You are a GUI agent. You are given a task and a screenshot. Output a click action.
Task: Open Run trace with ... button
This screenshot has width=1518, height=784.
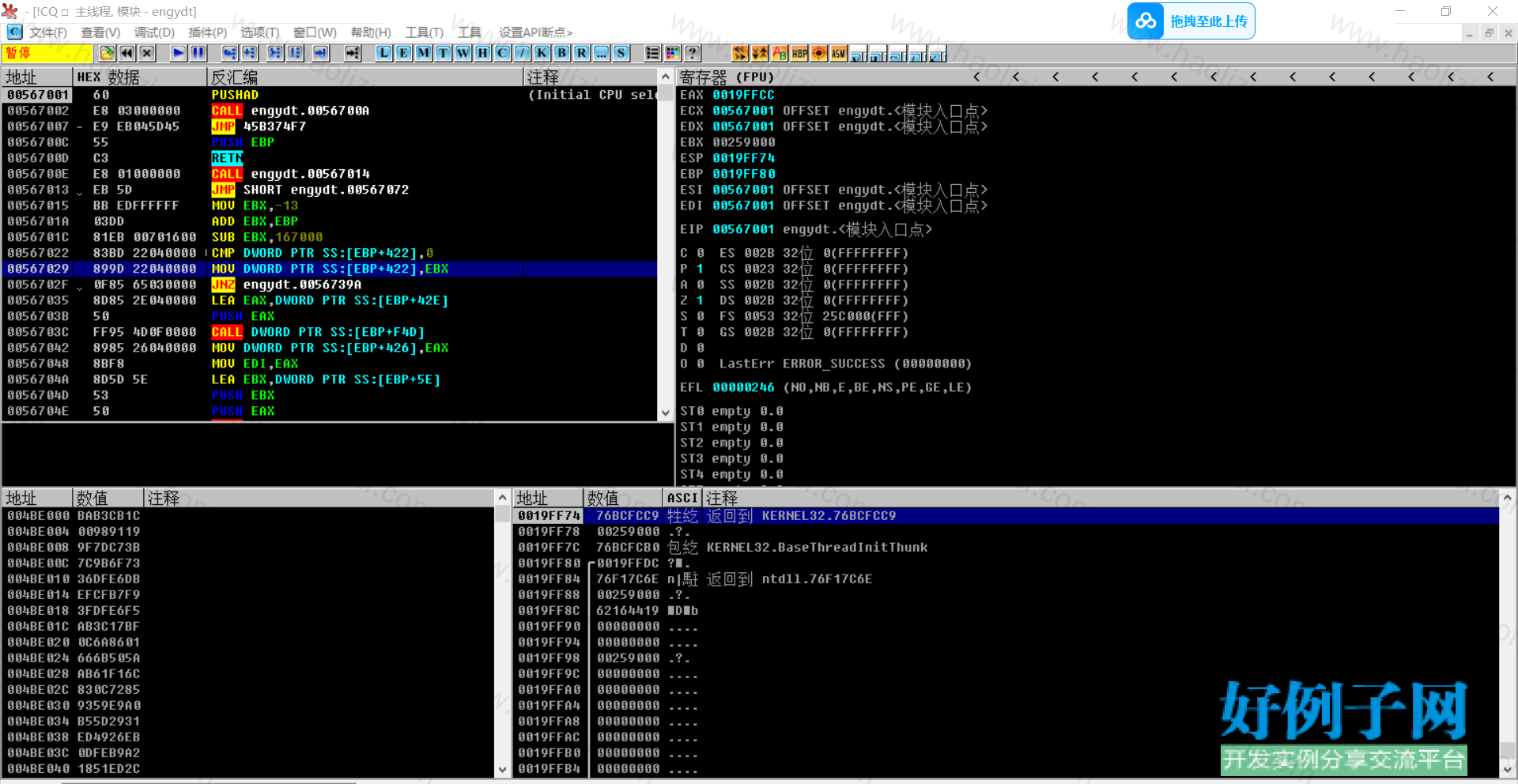602,53
